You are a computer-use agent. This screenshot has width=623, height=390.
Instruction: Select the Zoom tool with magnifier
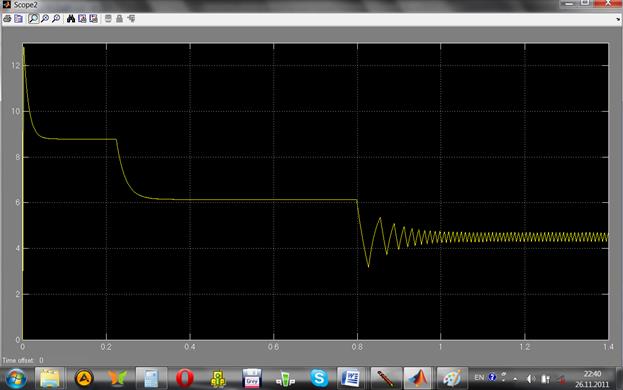click(33, 19)
